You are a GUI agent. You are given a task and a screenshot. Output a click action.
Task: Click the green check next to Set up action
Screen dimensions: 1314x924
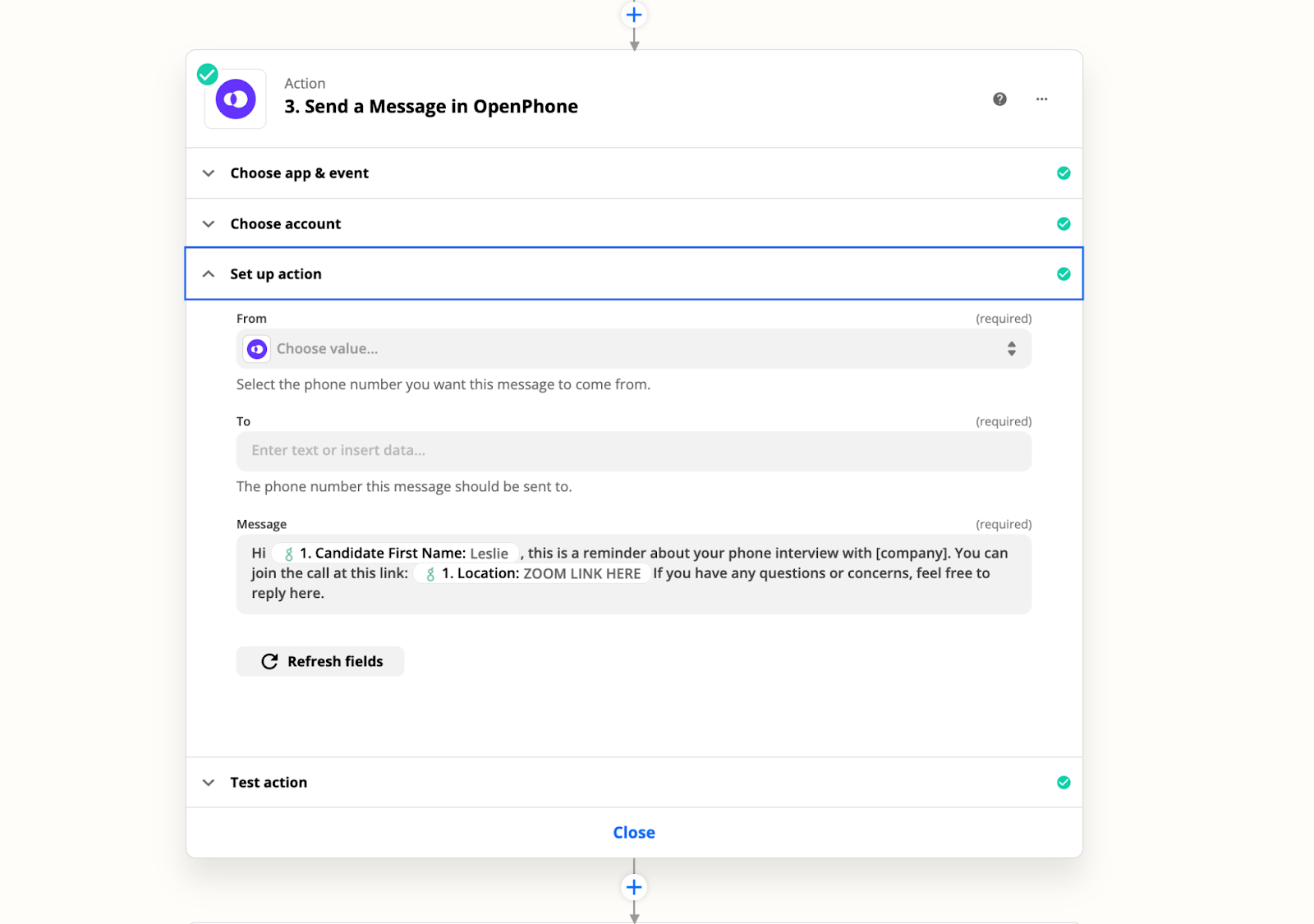(x=1064, y=274)
